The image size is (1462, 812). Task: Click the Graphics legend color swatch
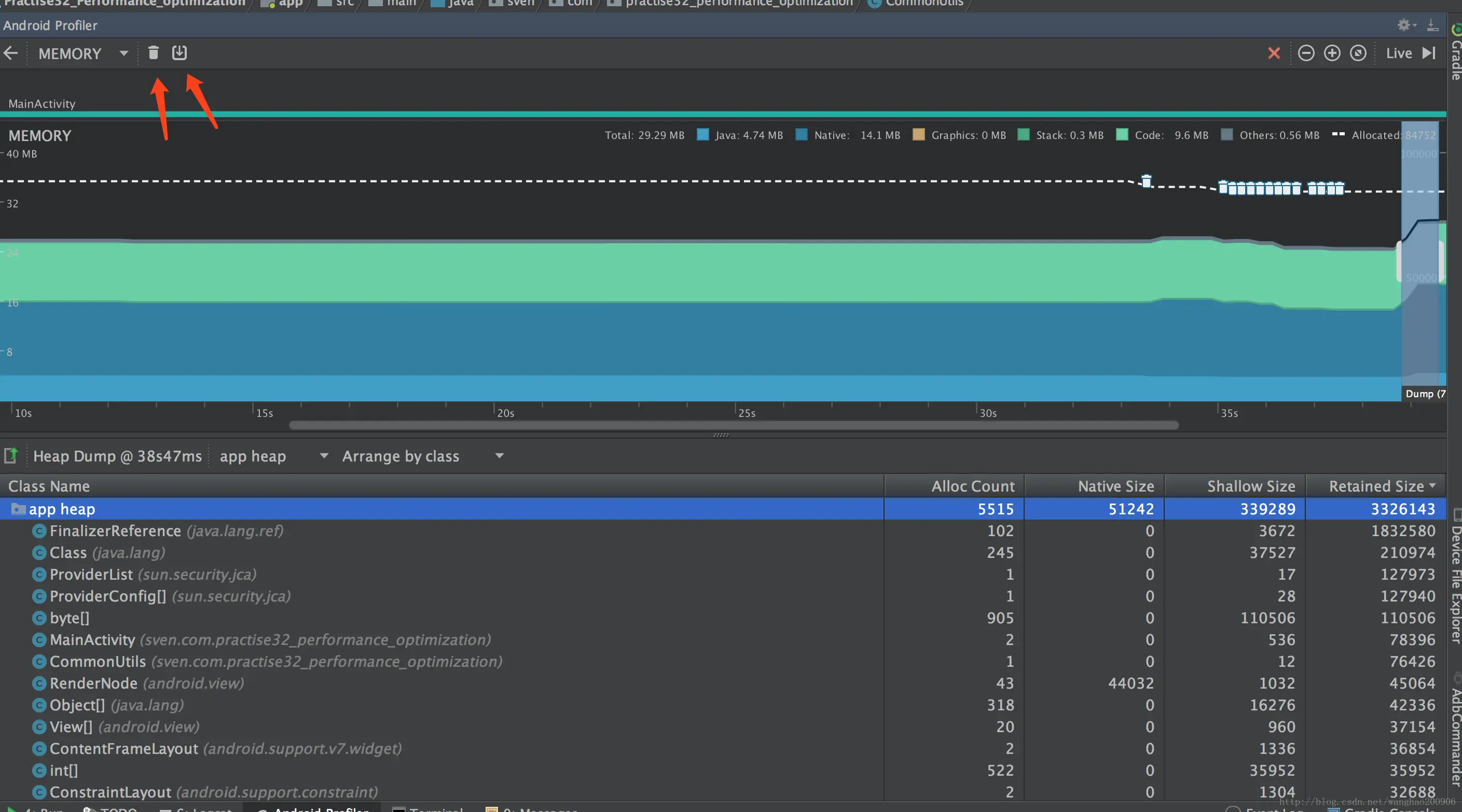click(918, 135)
